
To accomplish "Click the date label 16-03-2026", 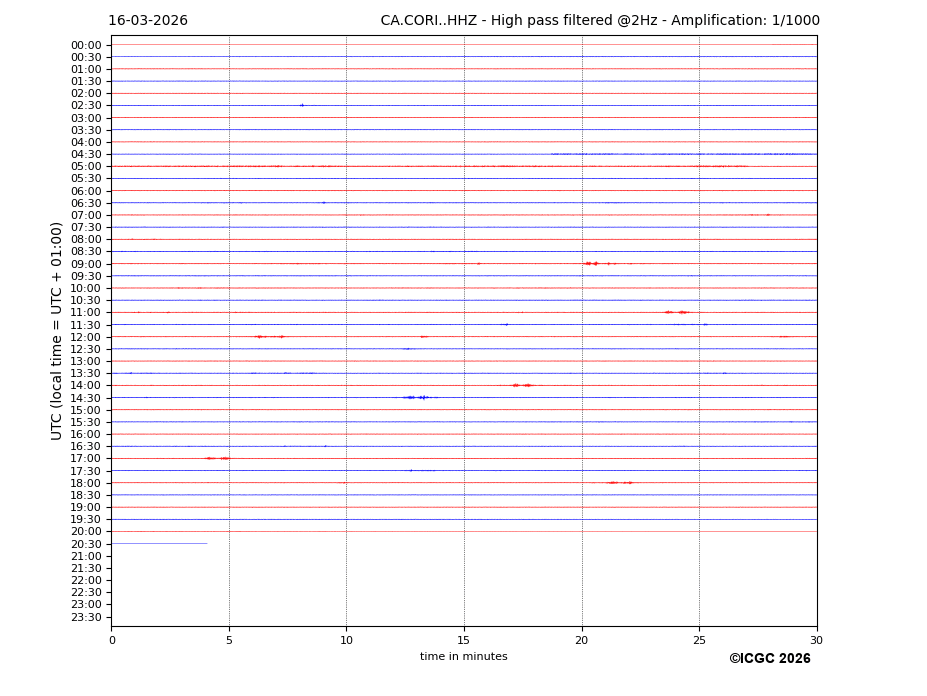I will pos(148,21).
